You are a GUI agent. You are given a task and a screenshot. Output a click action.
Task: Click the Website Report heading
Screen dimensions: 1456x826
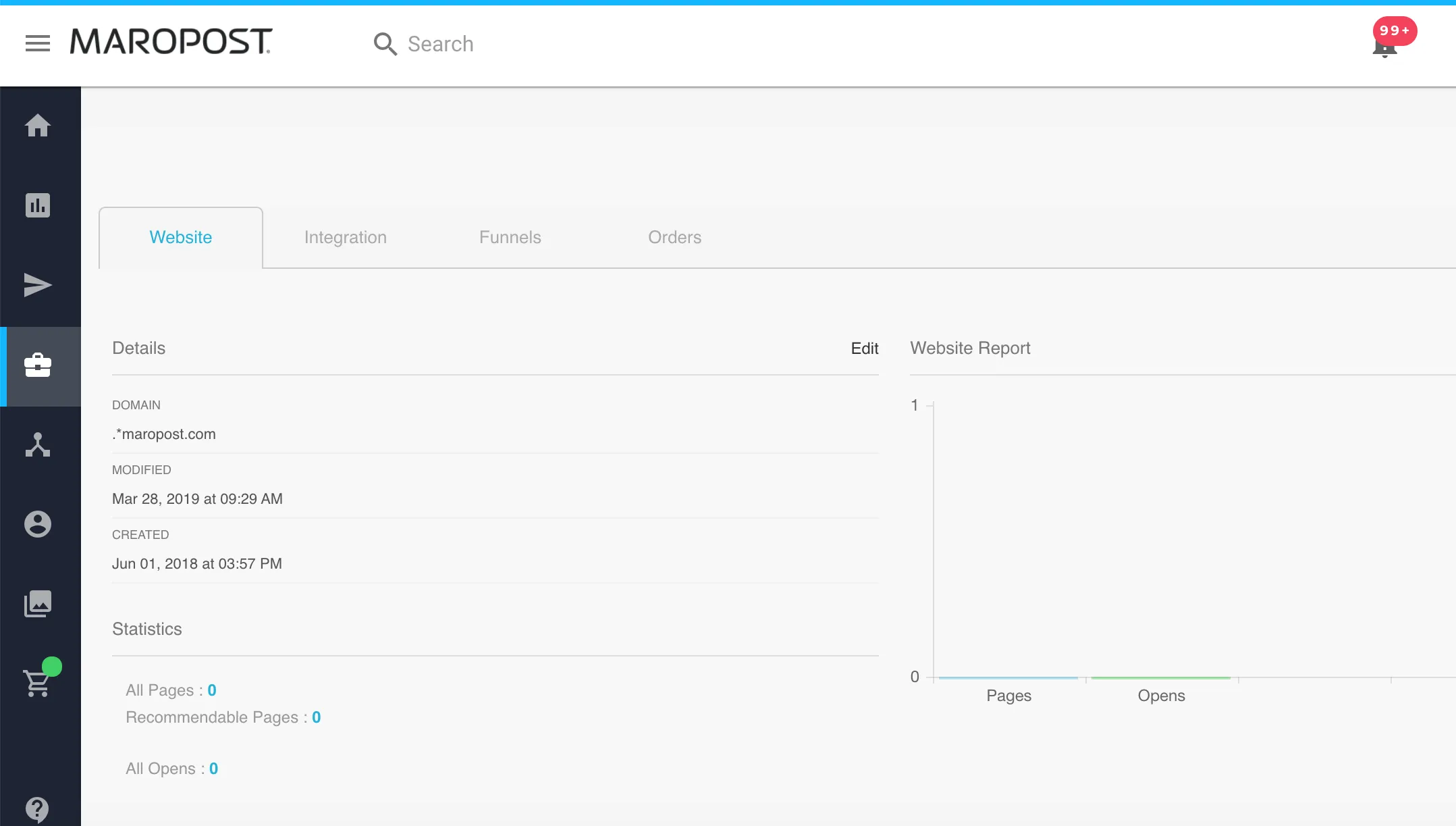click(970, 349)
